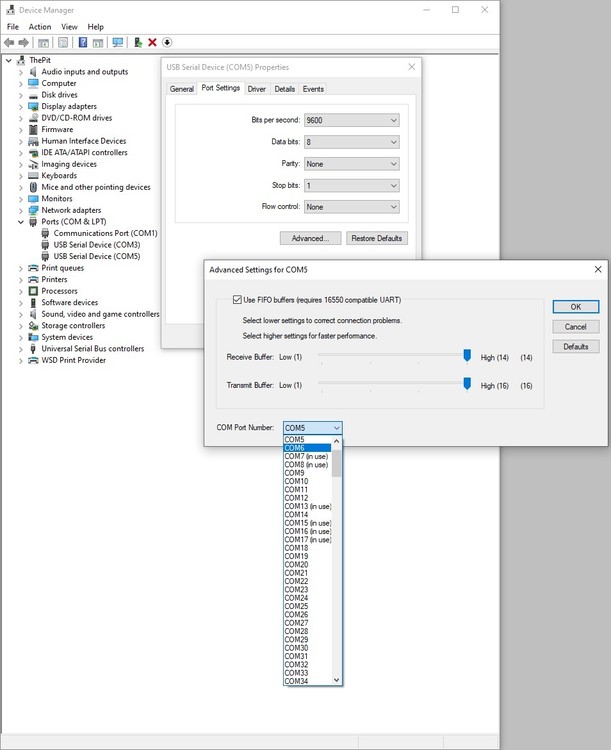Select Mice and other pointing devices icon
611x750 pixels.
(33, 187)
